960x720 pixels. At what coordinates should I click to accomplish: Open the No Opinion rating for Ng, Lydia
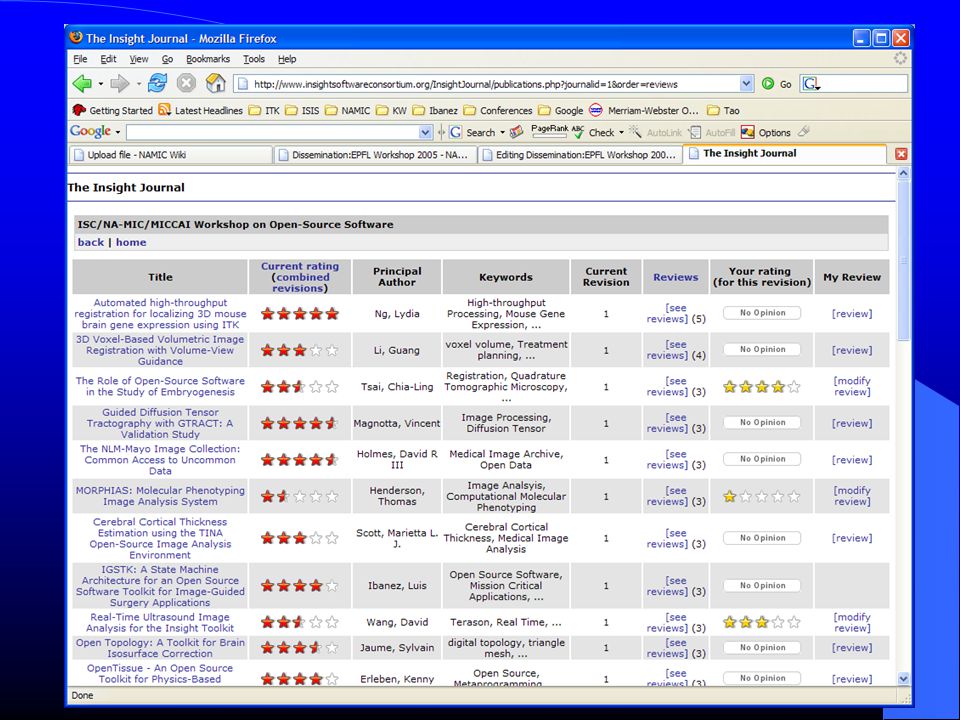click(x=762, y=313)
